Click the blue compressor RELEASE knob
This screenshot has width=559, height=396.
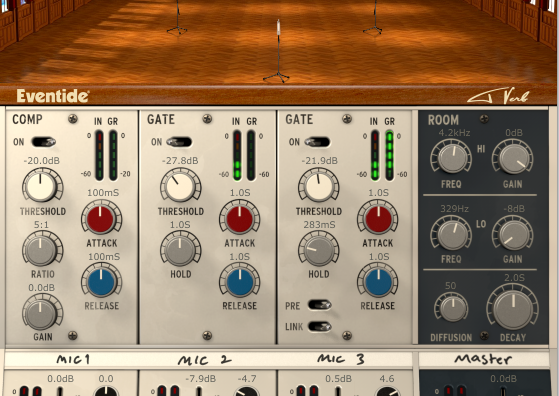coord(101,282)
